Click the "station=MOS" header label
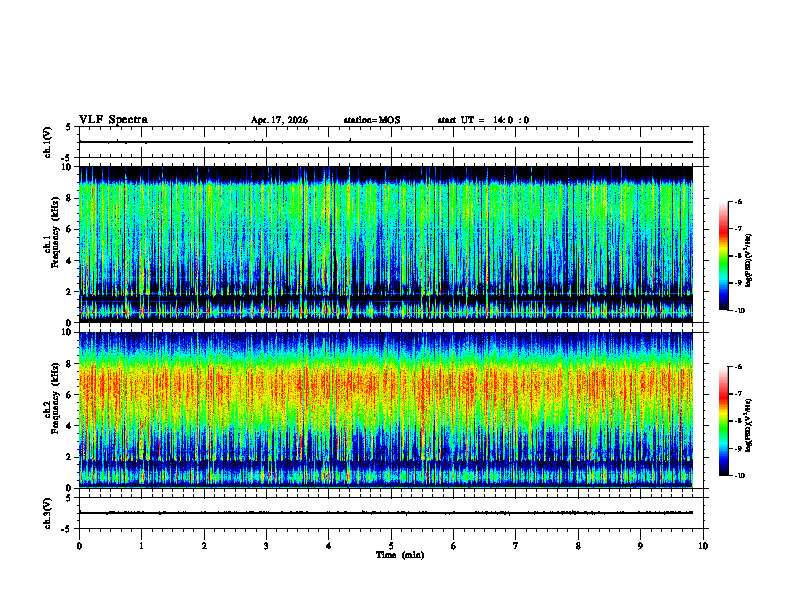792x612 pixels. [372, 120]
